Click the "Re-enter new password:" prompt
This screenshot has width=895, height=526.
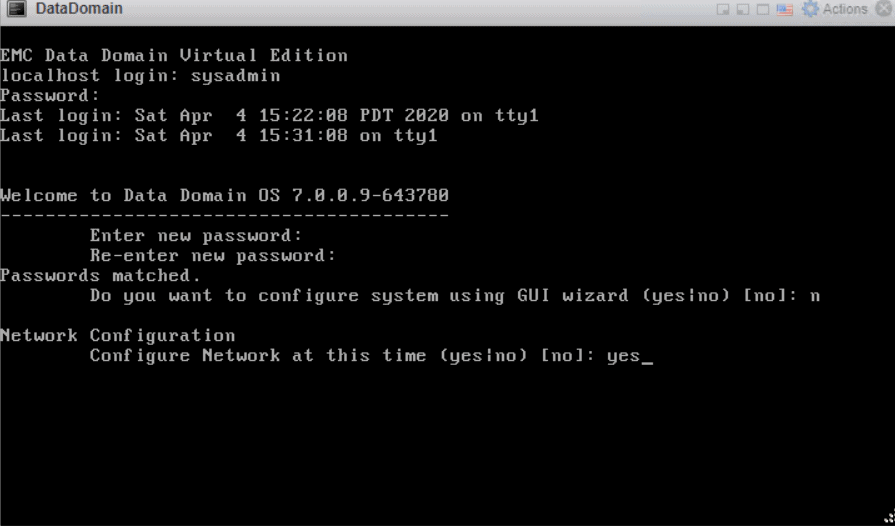[x=213, y=256]
